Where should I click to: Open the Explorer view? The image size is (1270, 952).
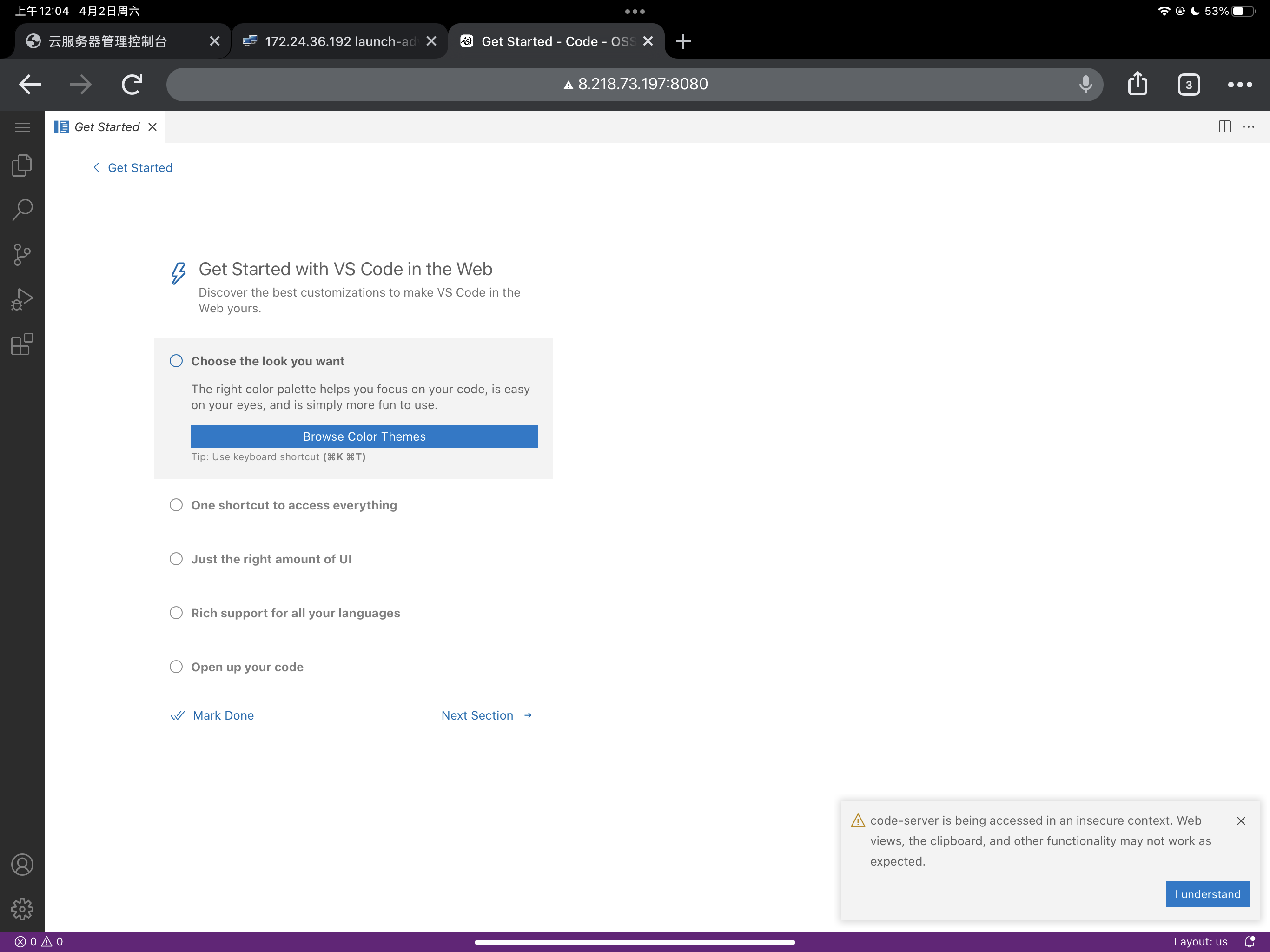click(x=22, y=165)
